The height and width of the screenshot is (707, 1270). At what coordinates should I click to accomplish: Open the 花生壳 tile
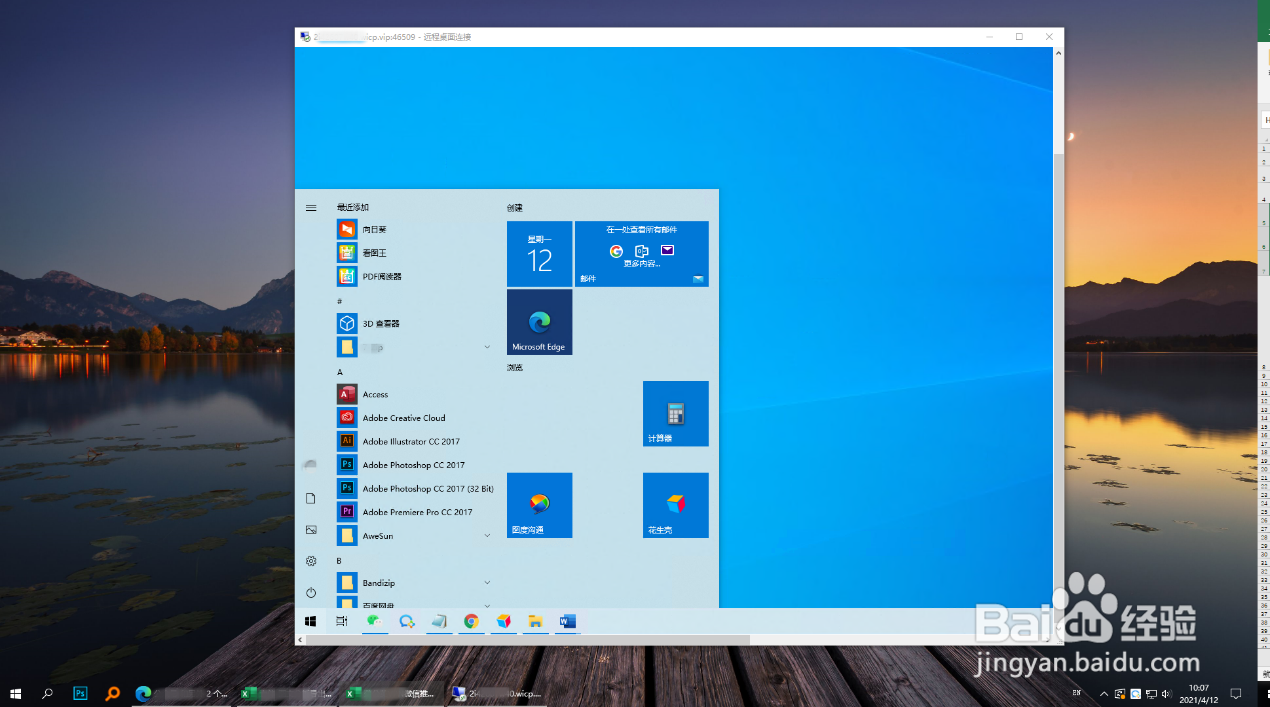tap(676, 505)
